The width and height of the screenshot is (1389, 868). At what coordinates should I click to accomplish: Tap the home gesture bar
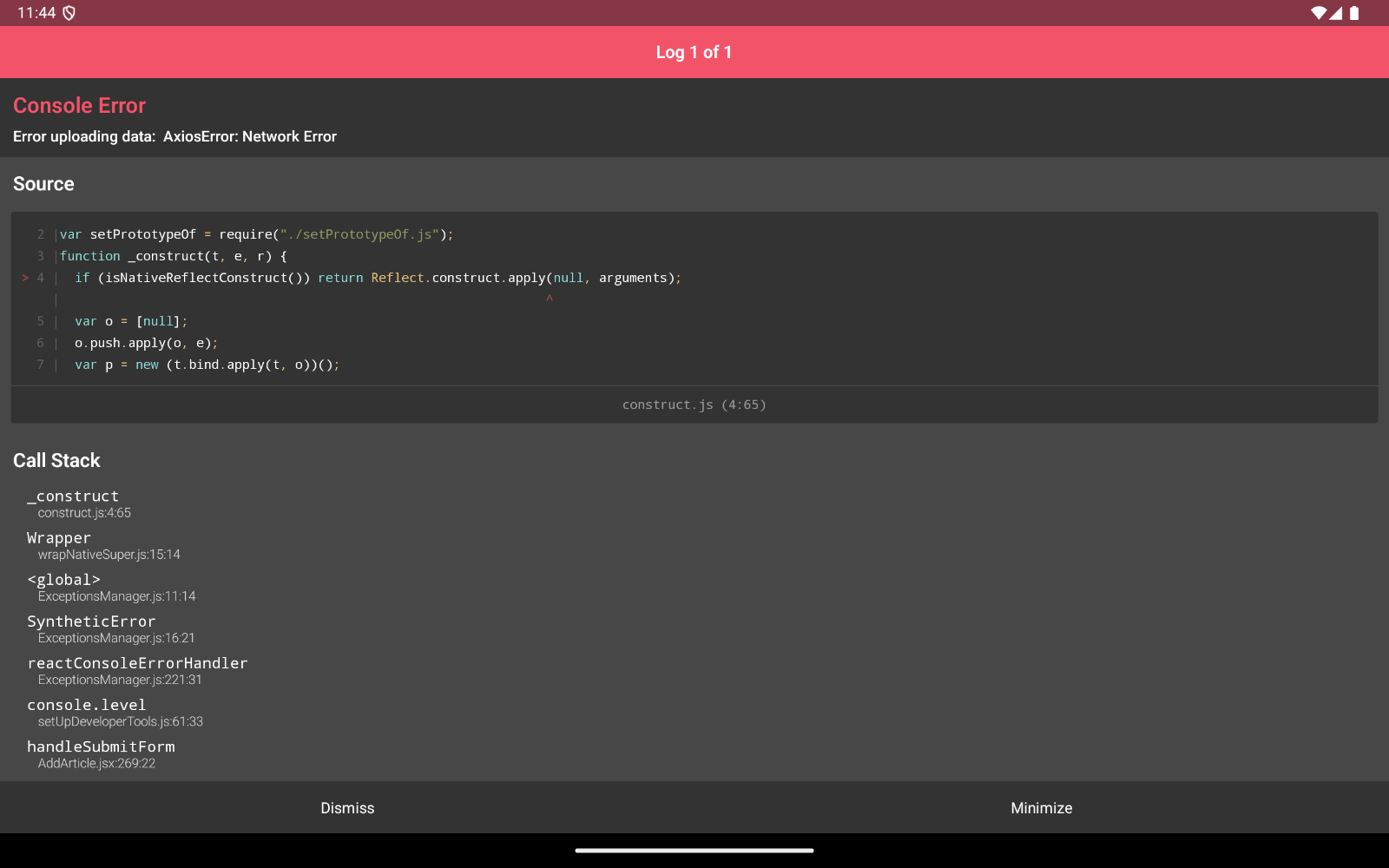[x=694, y=851]
